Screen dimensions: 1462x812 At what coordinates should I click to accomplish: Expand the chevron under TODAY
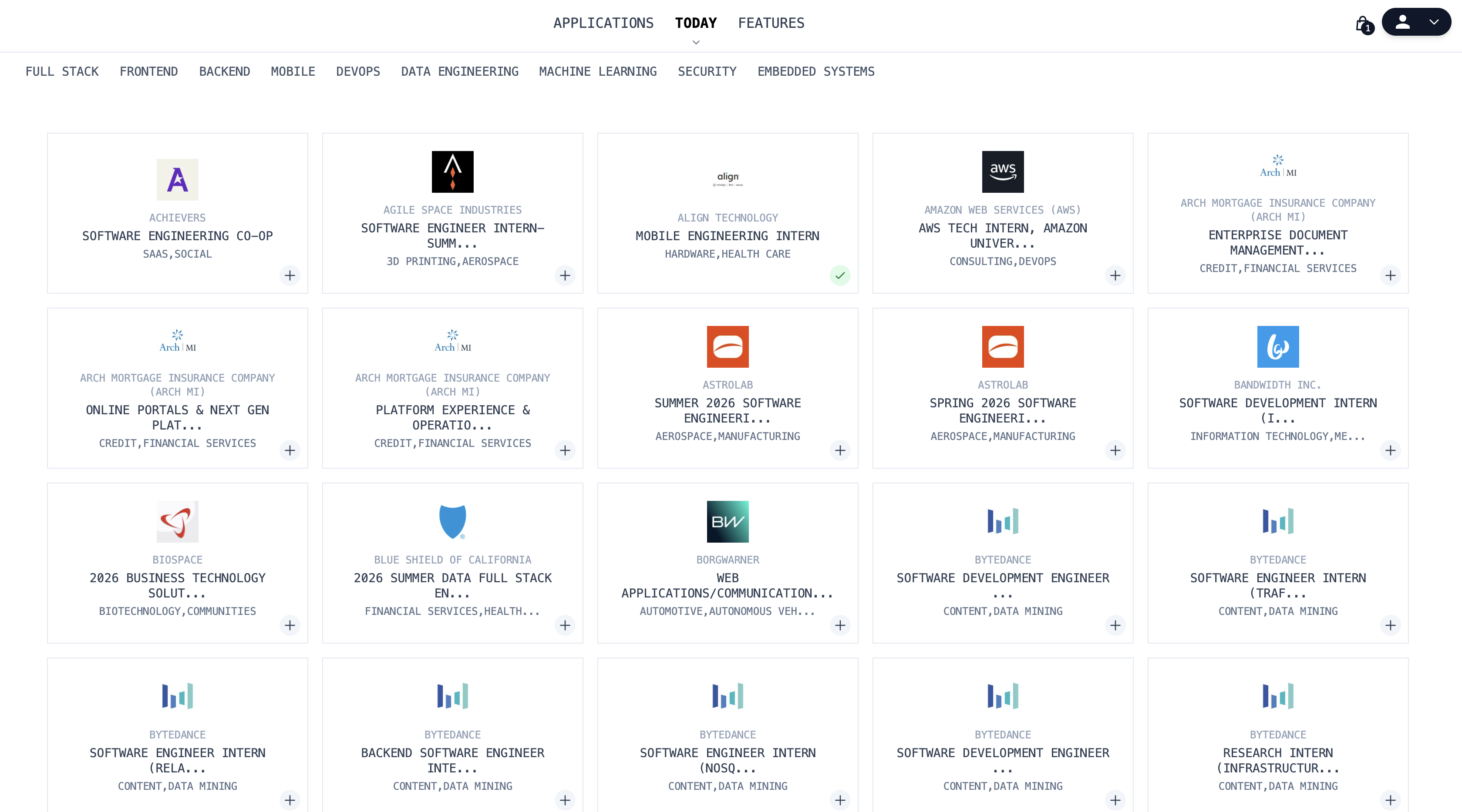point(696,42)
